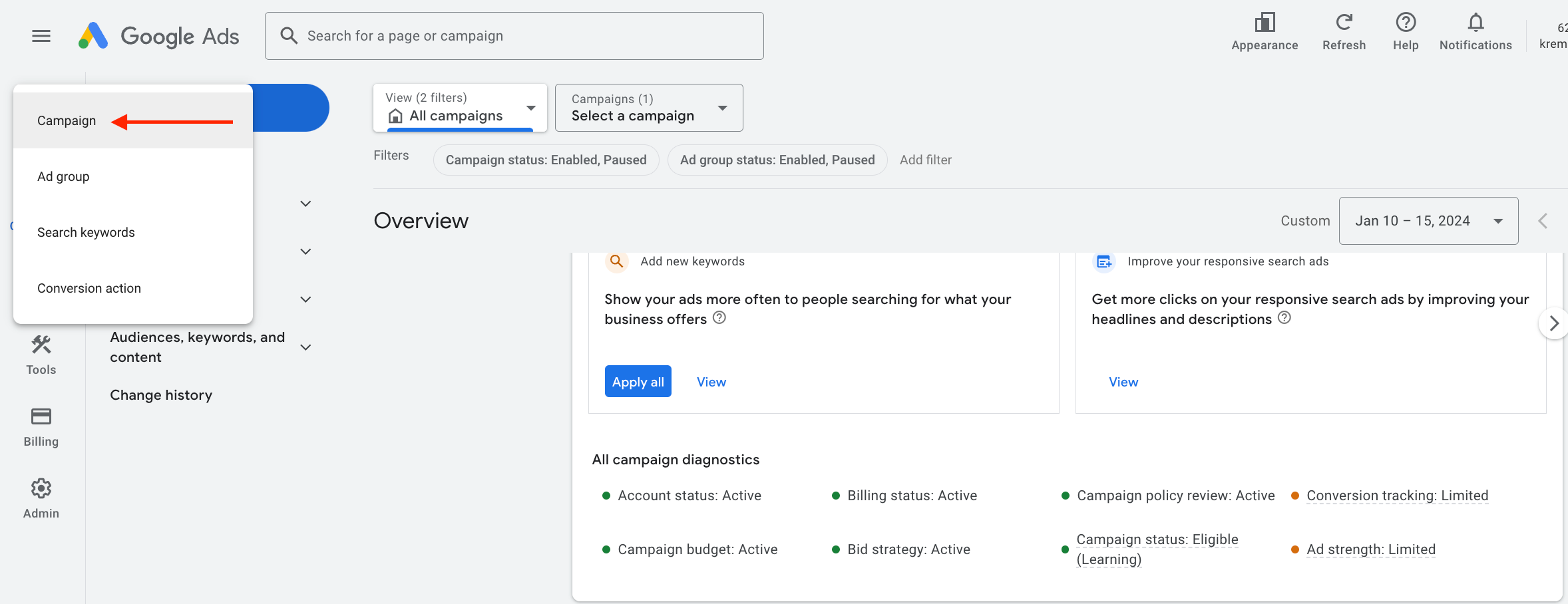Select Campaign from the create menu
The image size is (1568, 604).
pyautogui.click(x=67, y=121)
